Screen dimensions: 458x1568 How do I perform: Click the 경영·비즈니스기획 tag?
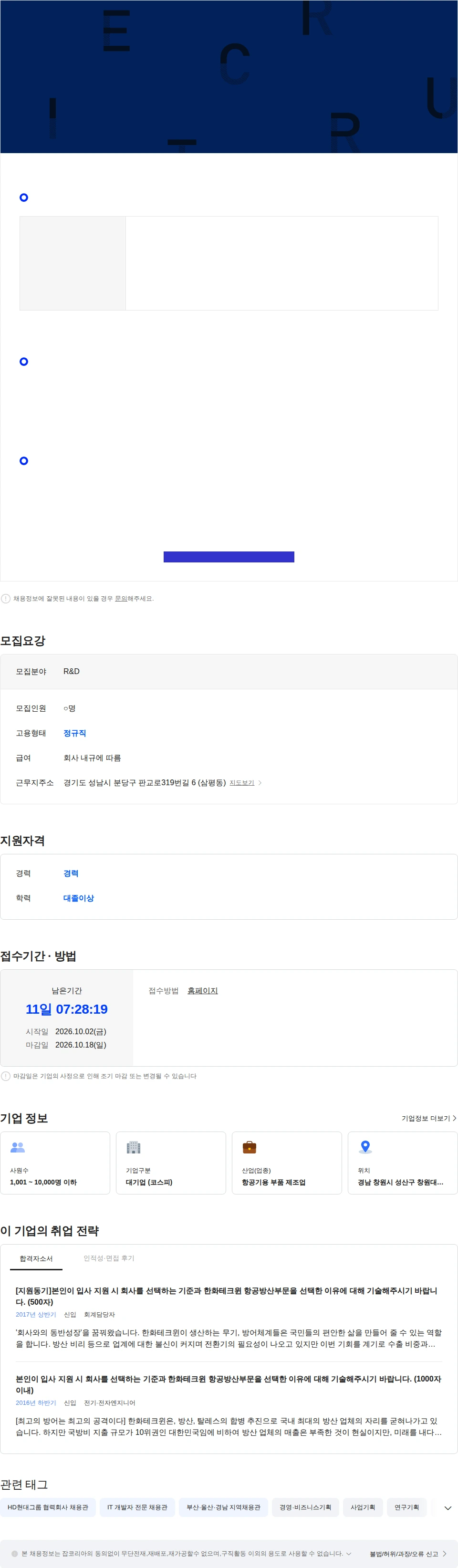click(x=305, y=1507)
